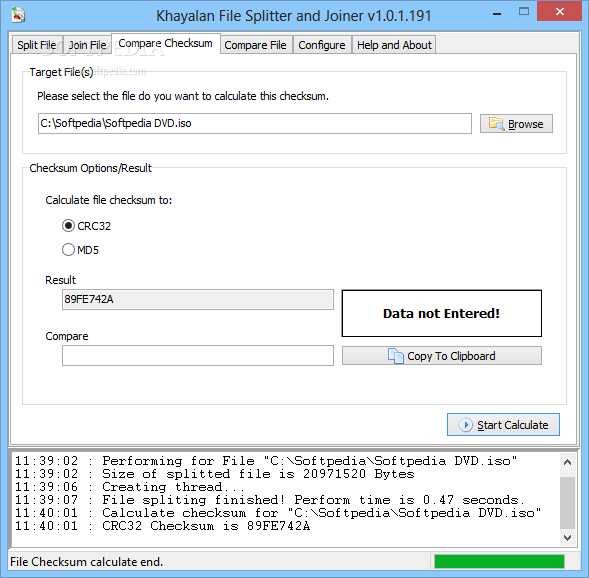Viewport: 589px width, 578px height.
Task: Switch to the Split File tab
Action: coord(37,45)
